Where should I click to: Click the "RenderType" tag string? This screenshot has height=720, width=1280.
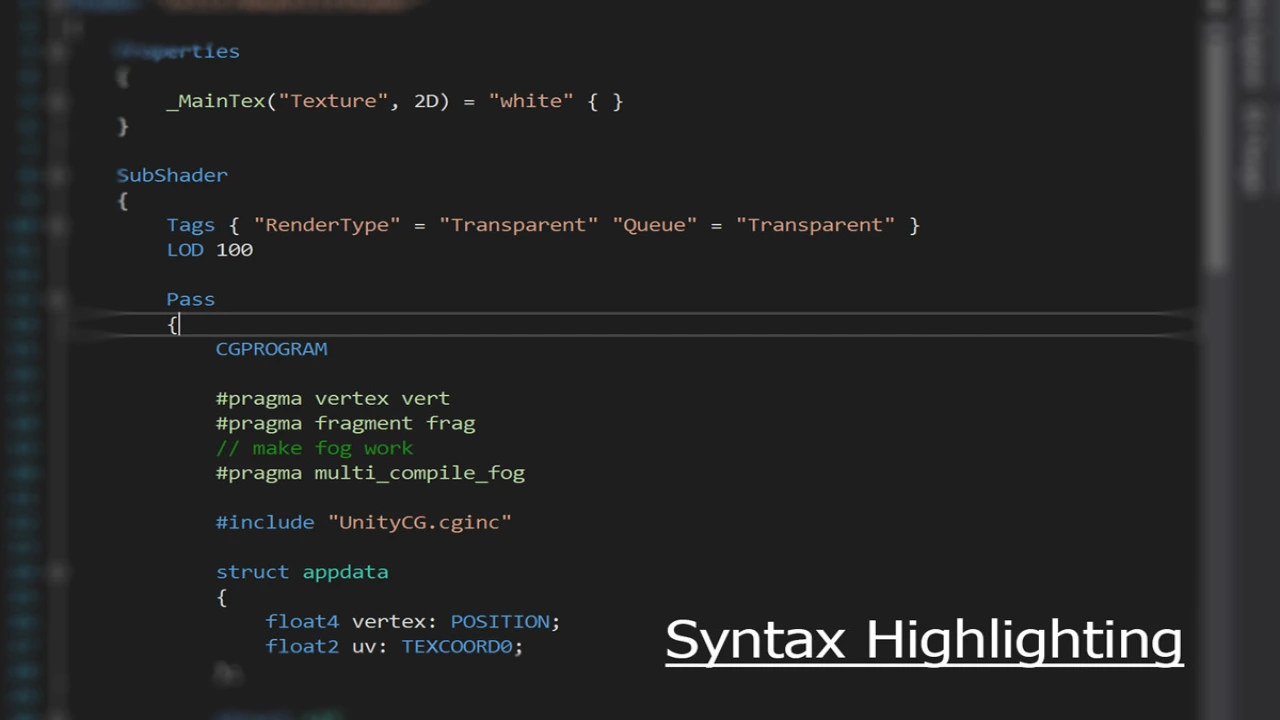326,225
